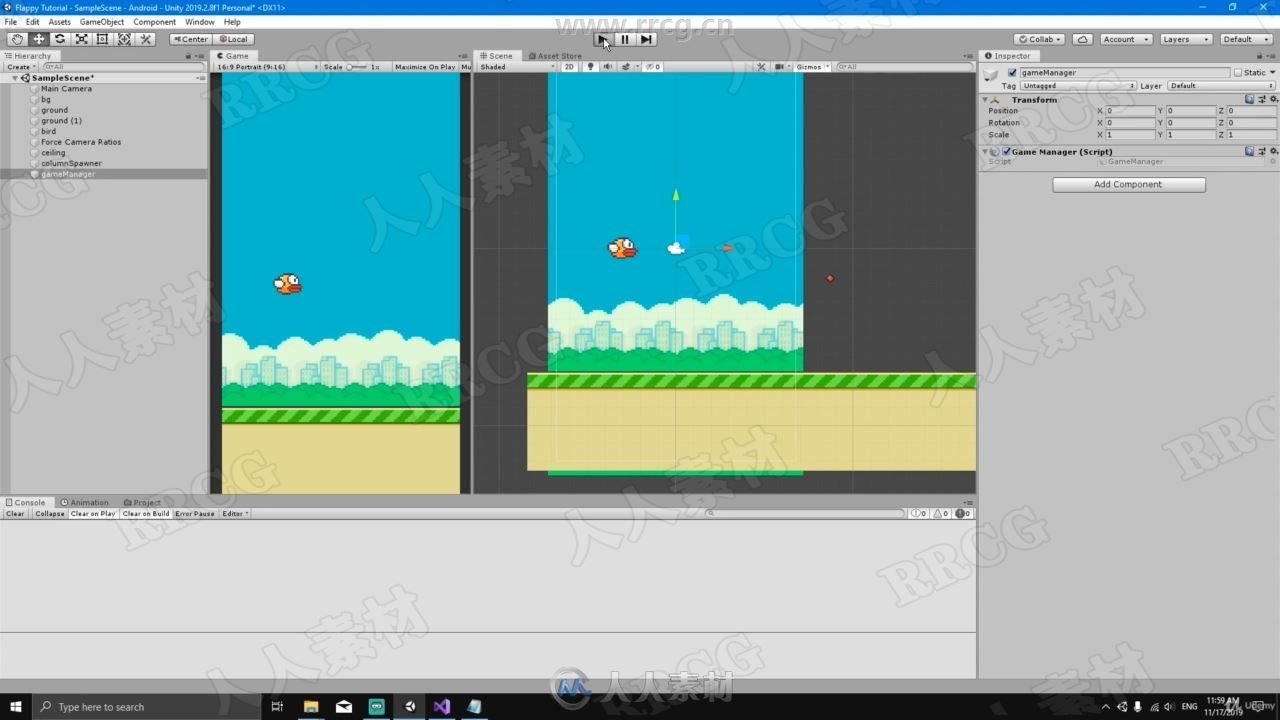Clear the Console log
The width and height of the screenshot is (1280, 720).
click(x=15, y=514)
